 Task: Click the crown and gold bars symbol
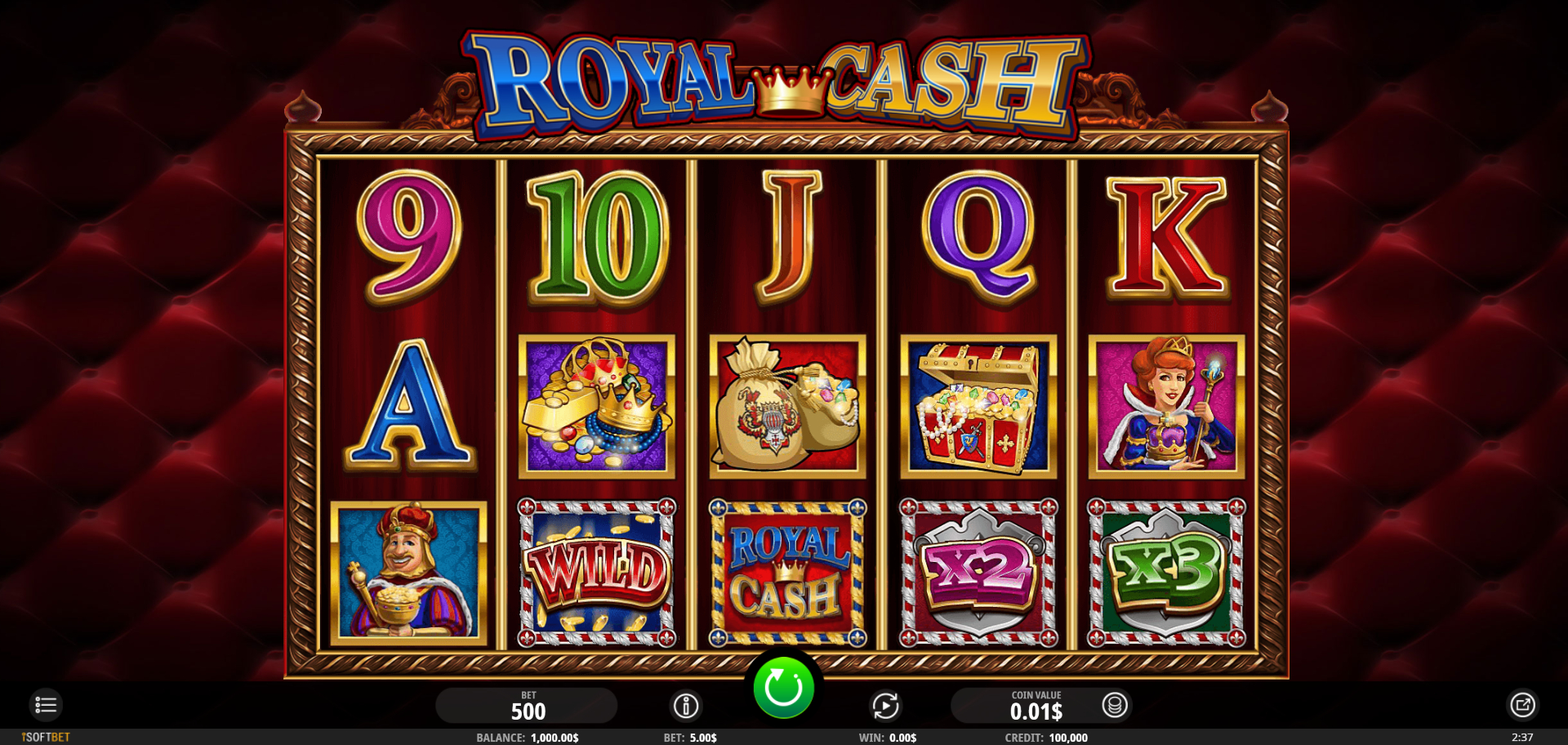click(x=597, y=406)
